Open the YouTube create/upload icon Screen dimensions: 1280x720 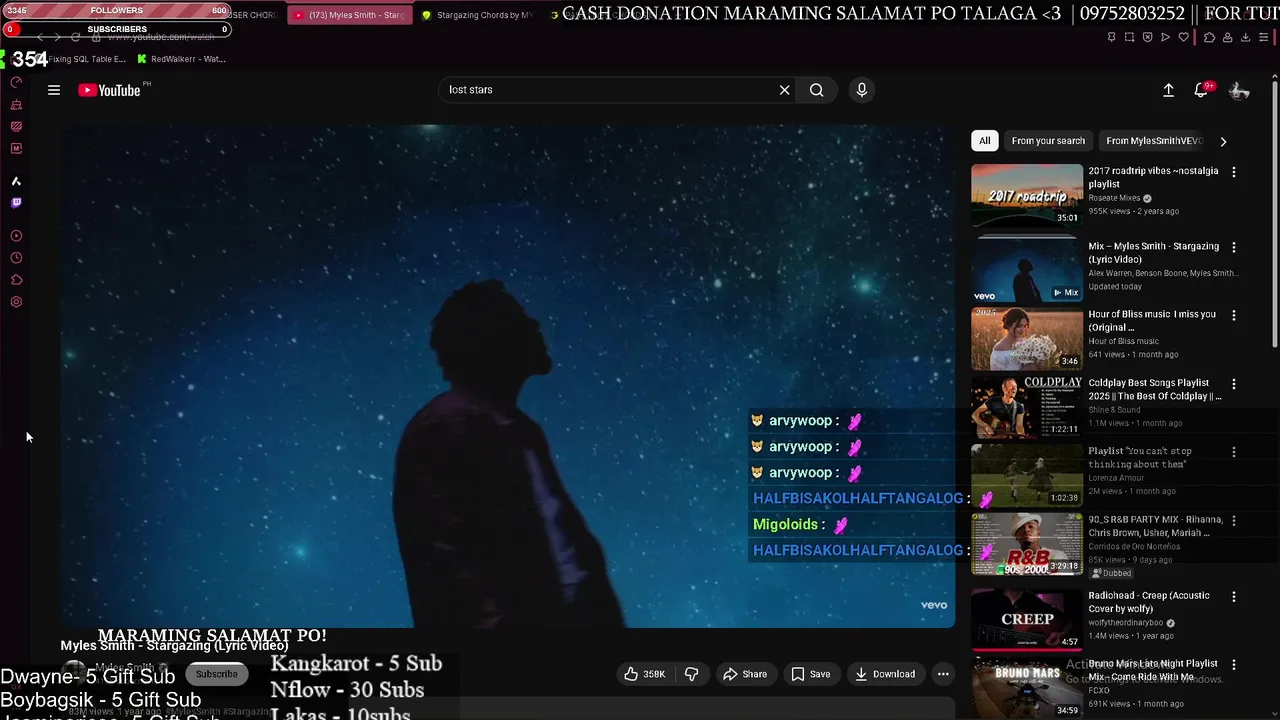pos(1168,90)
